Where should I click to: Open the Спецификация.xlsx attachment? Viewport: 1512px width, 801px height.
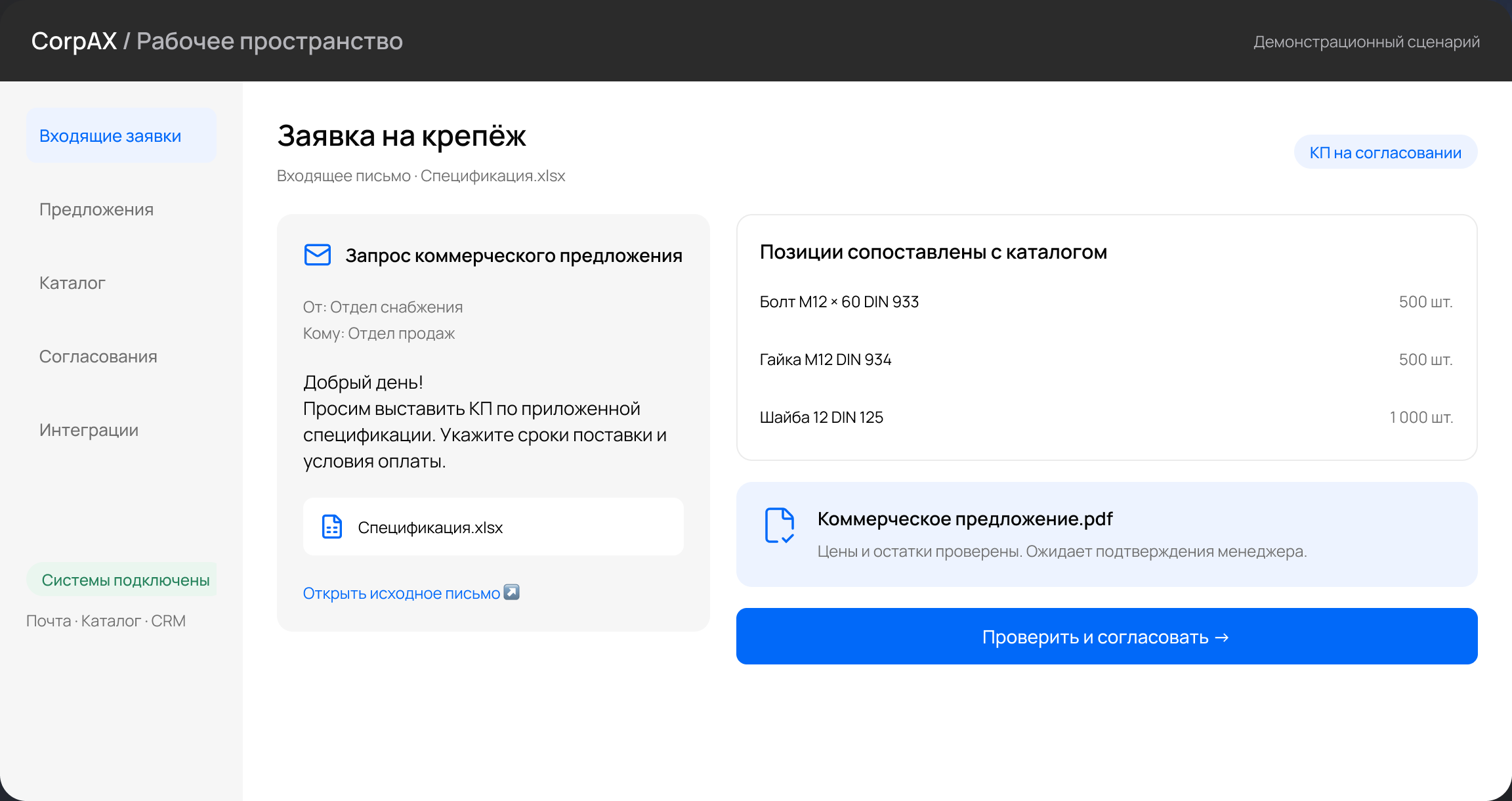pyautogui.click(x=493, y=527)
